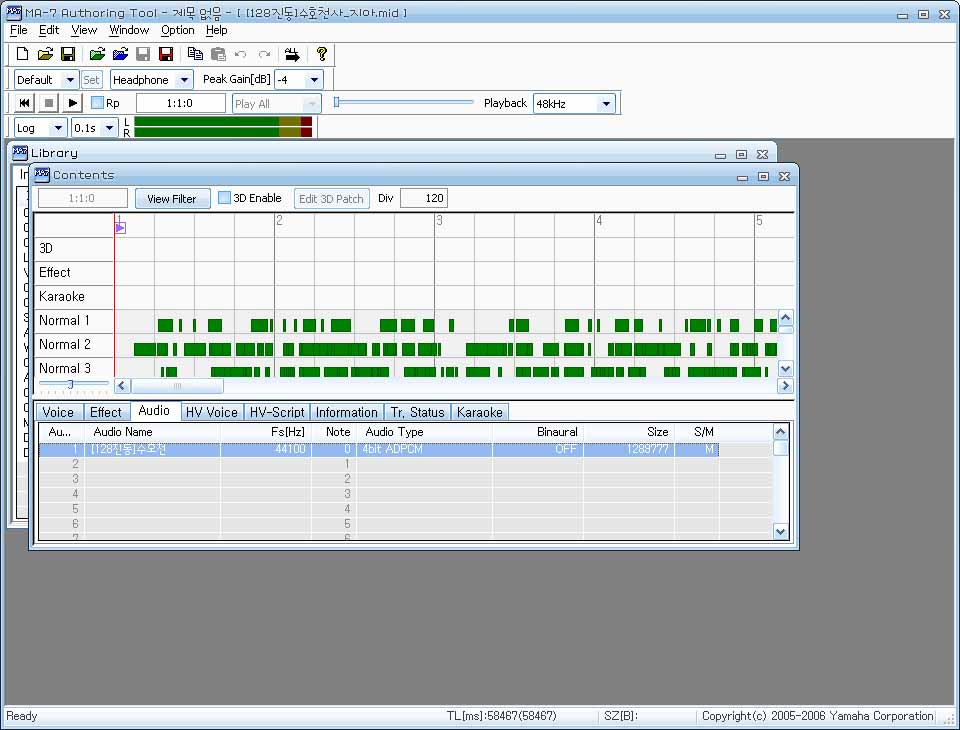This screenshot has height=730, width=960.
Task: Open the Peak Gain dB dropdown
Action: click(x=314, y=80)
